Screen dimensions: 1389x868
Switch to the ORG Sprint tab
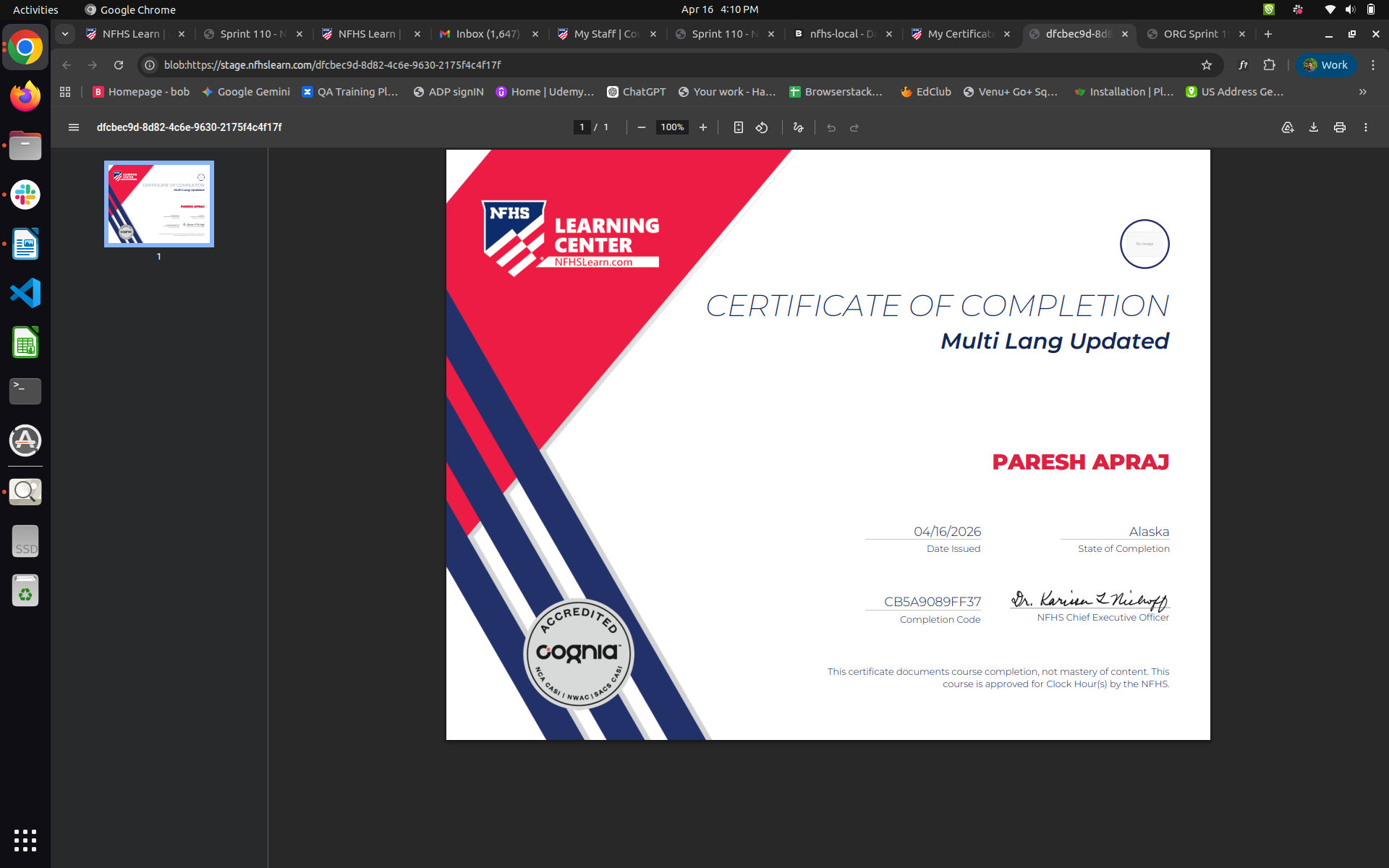1196,34
